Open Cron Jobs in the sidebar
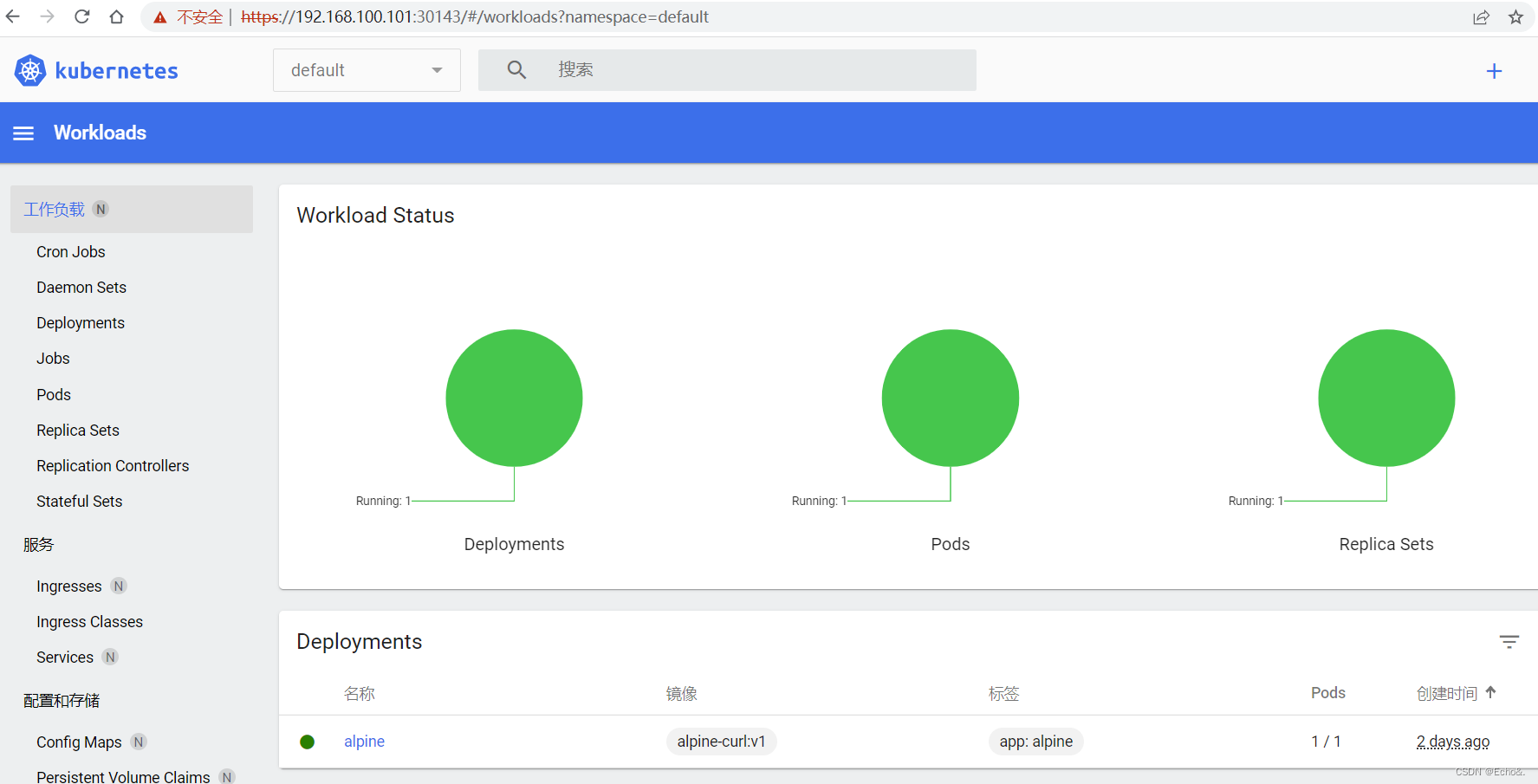1538x784 pixels. pos(71,252)
